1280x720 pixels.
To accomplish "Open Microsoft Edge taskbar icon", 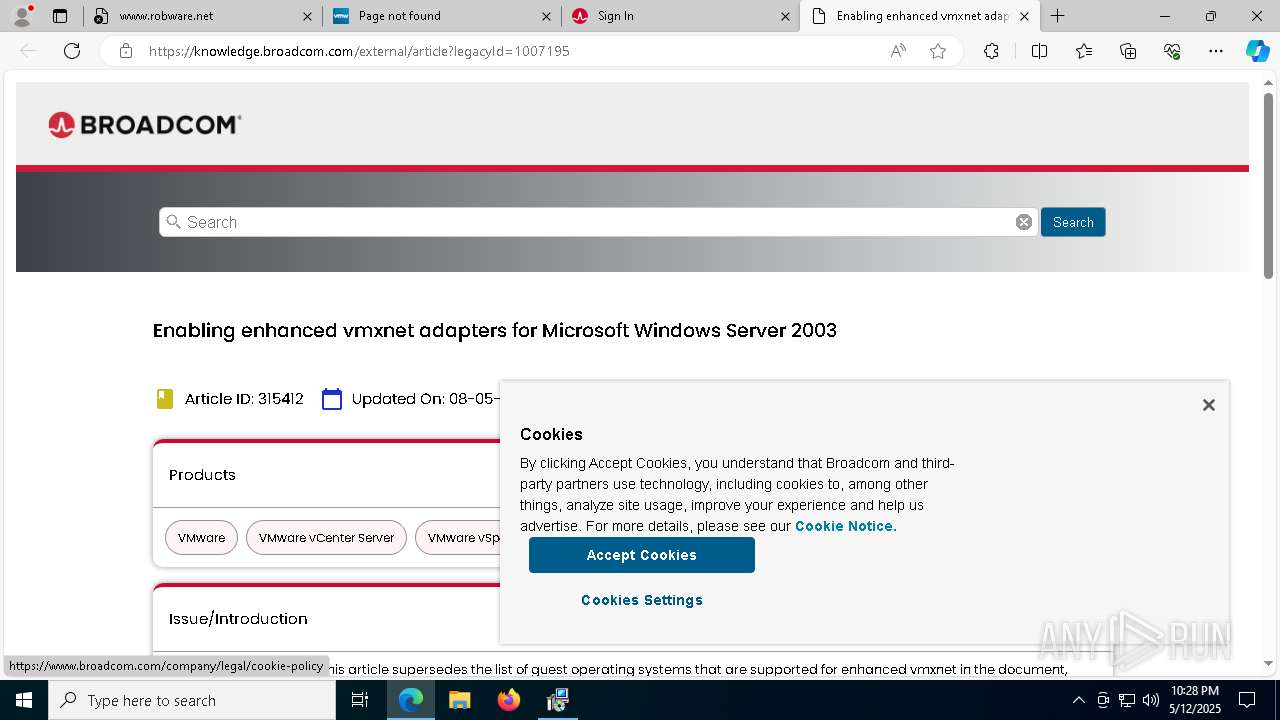I will pos(411,700).
